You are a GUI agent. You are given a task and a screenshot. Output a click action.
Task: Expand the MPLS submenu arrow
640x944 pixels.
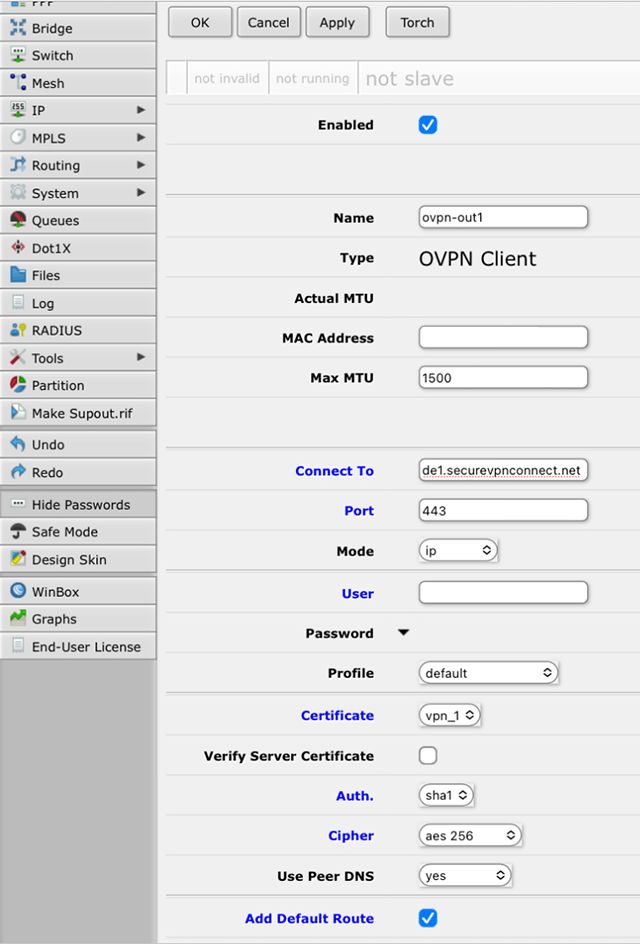click(141, 137)
